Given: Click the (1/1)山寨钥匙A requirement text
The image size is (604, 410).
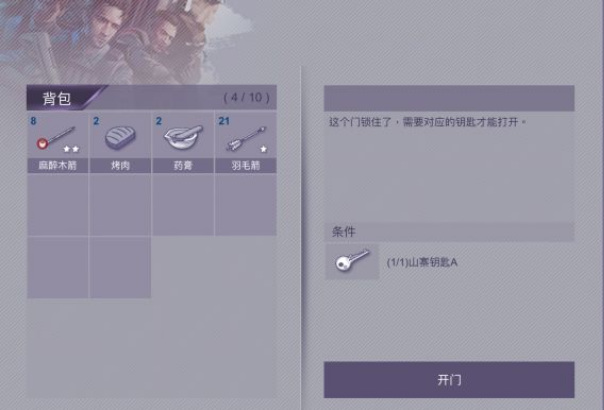Looking at the screenshot, I should coord(422,262).
